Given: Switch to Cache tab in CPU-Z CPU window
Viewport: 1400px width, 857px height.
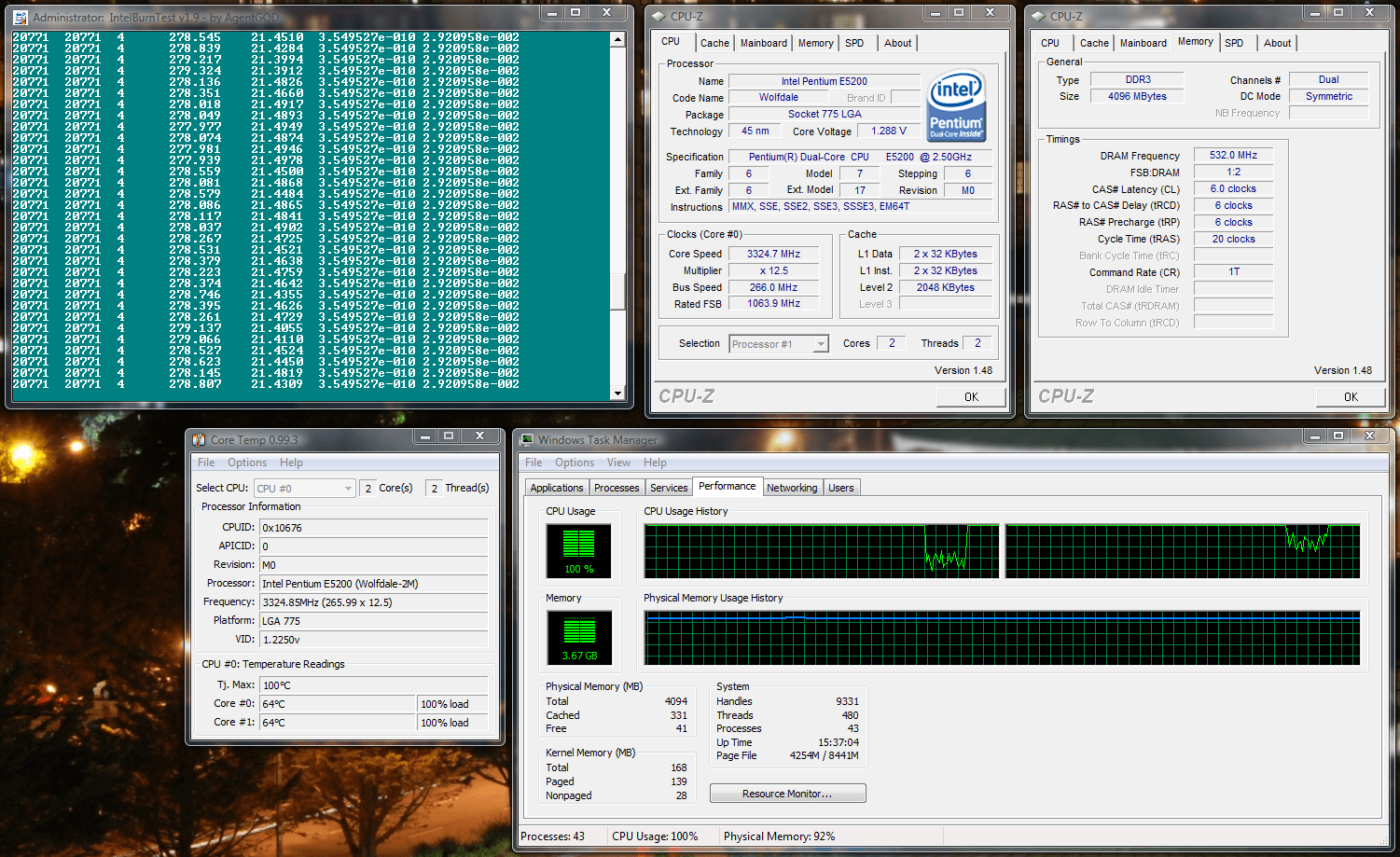Looking at the screenshot, I should tap(714, 43).
